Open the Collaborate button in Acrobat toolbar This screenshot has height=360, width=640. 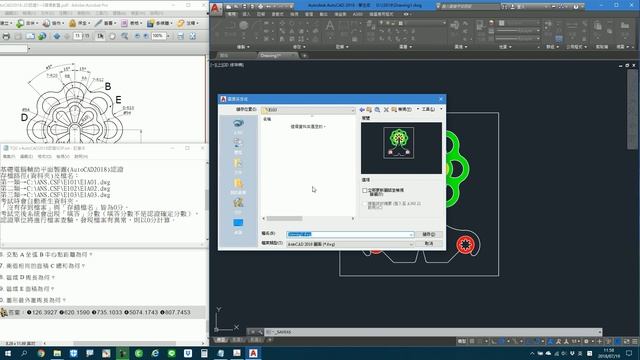click(x=52, y=23)
